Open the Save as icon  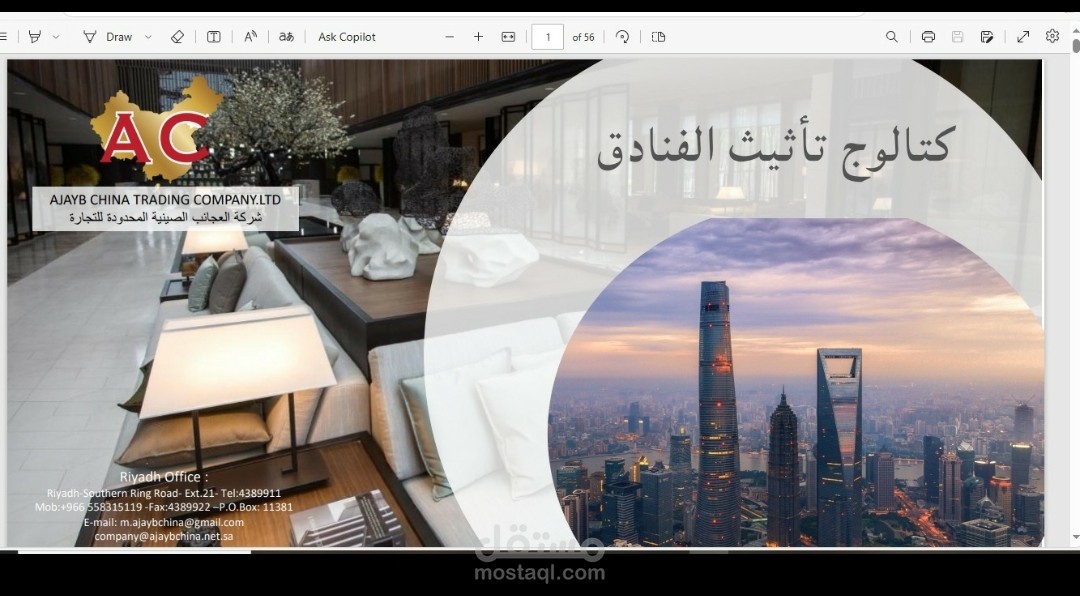(987, 37)
